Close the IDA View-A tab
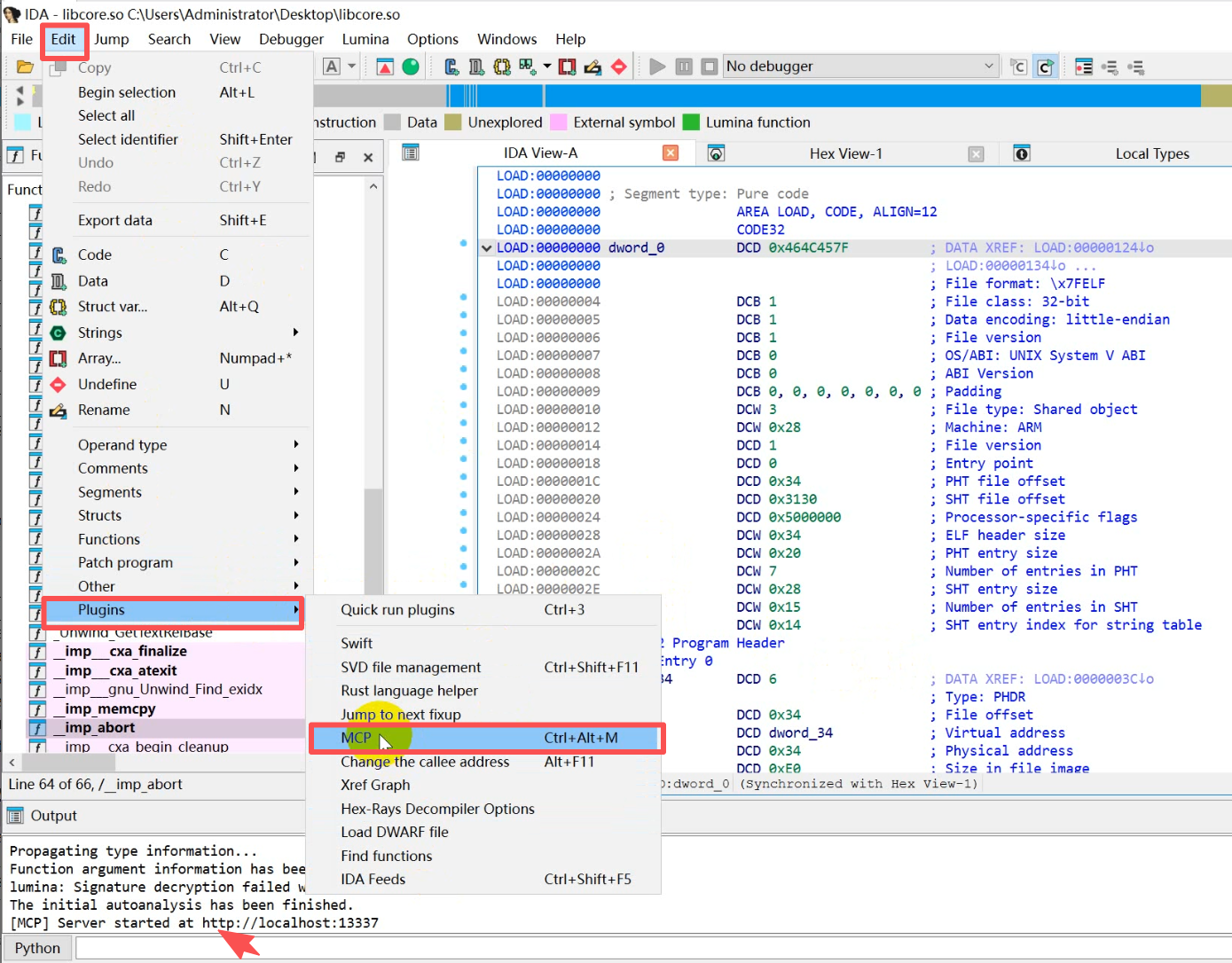 coord(671,153)
